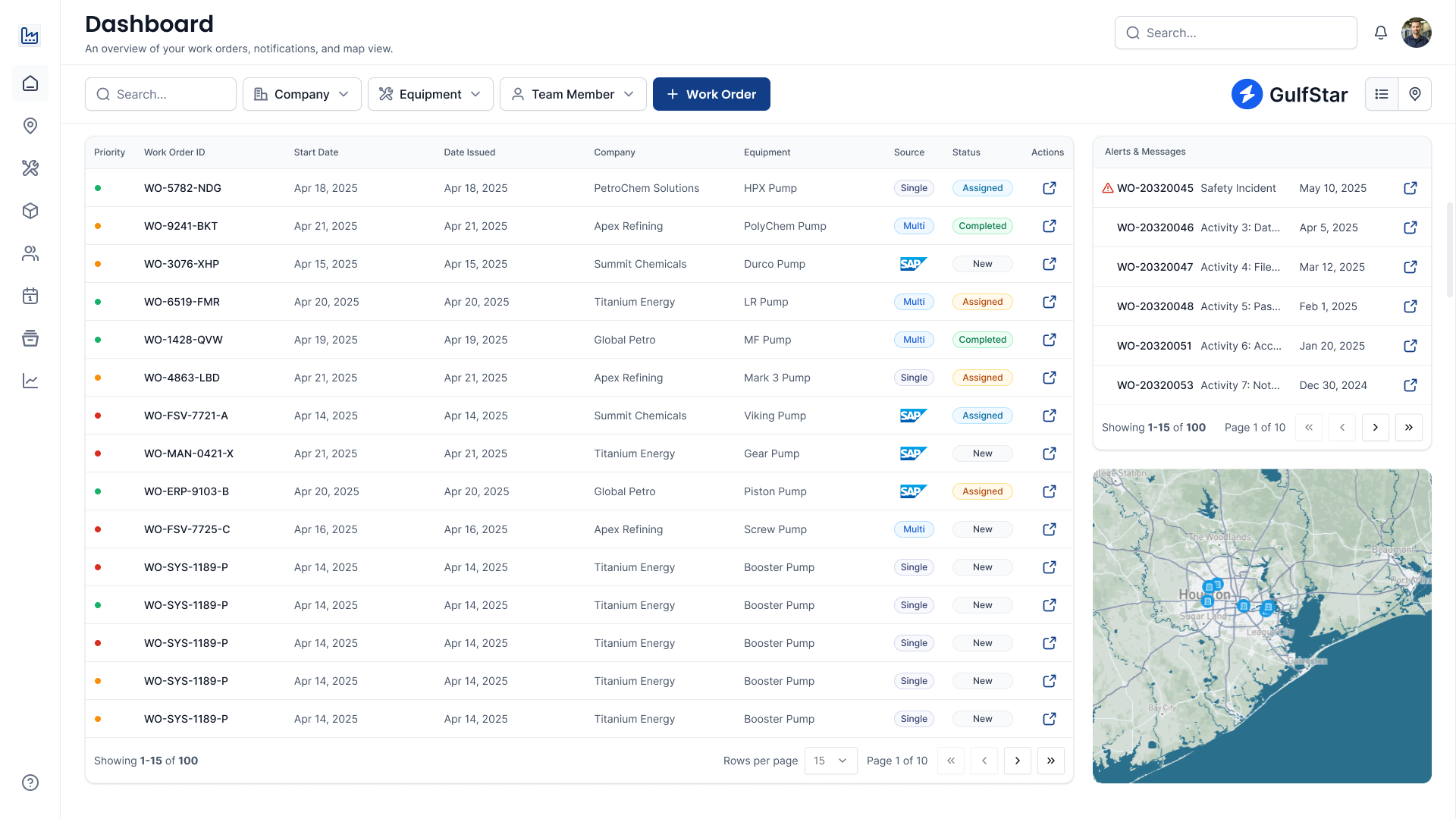This screenshot has height=819, width=1456.
Task: Switch to map view using the pin toggle
Action: (x=1414, y=94)
